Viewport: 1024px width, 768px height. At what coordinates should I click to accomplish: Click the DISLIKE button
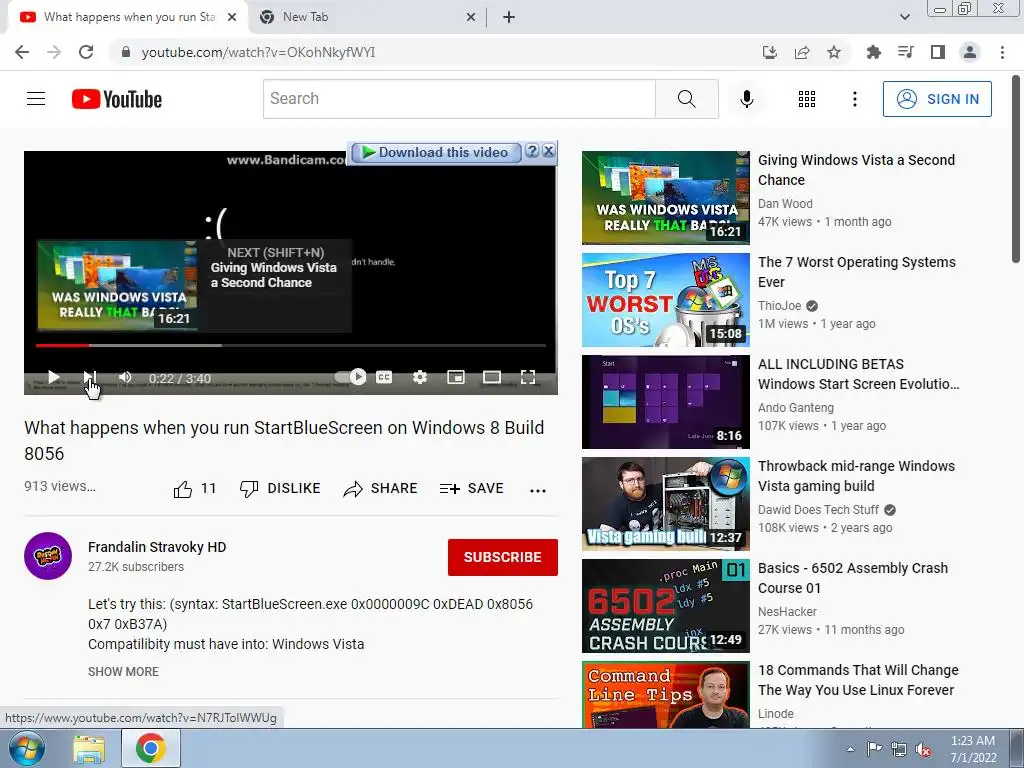point(280,488)
